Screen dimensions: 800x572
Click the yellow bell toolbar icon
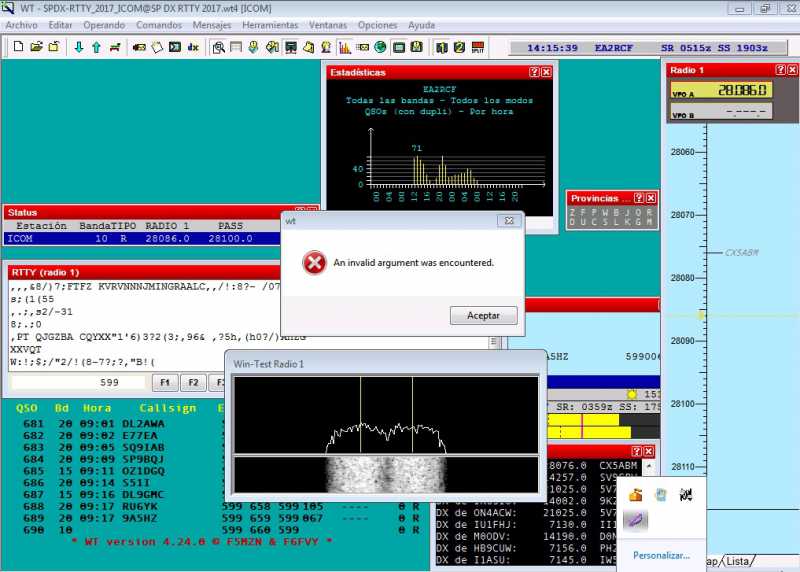(x=308, y=47)
